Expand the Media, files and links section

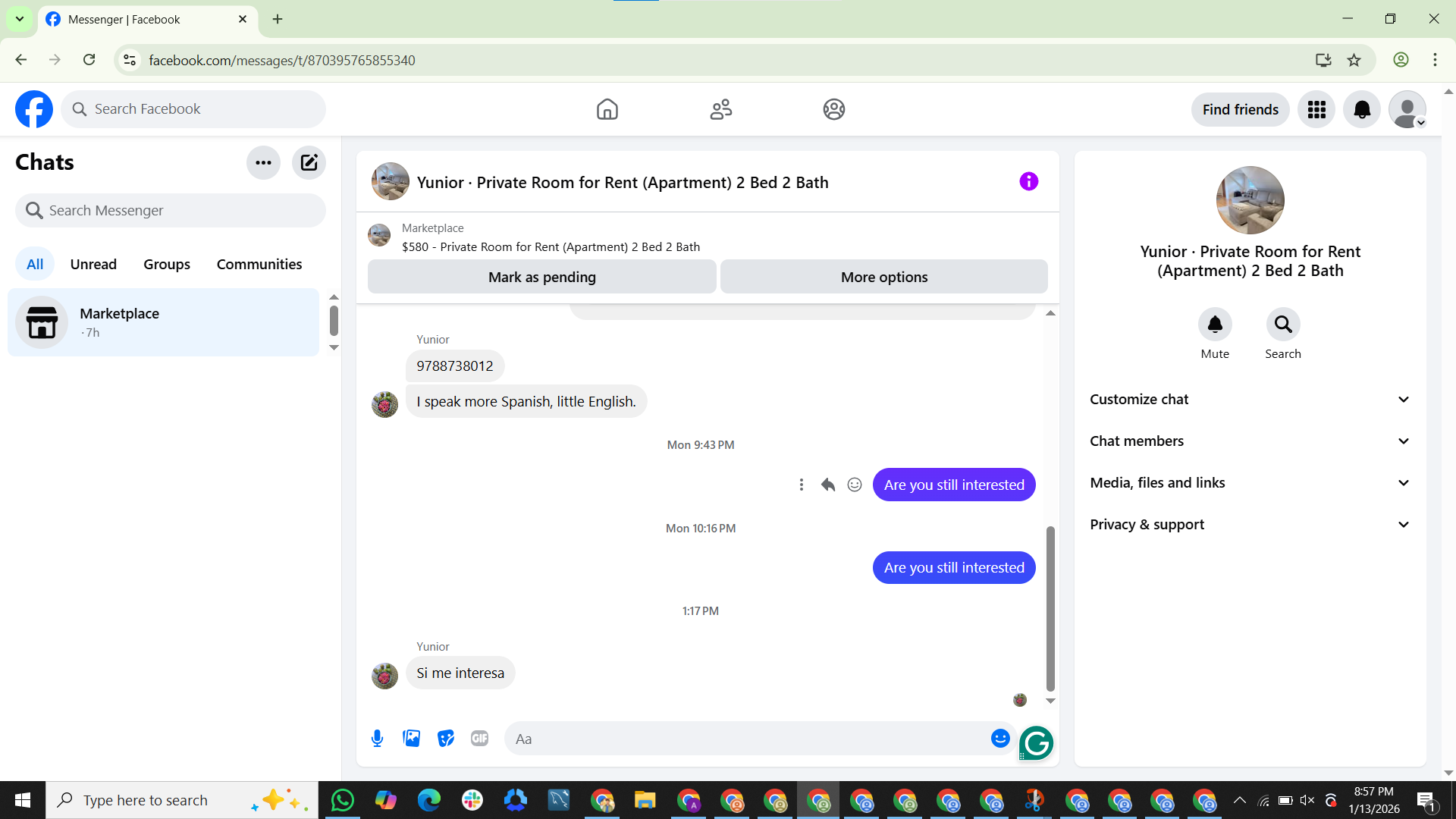point(1250,483)
